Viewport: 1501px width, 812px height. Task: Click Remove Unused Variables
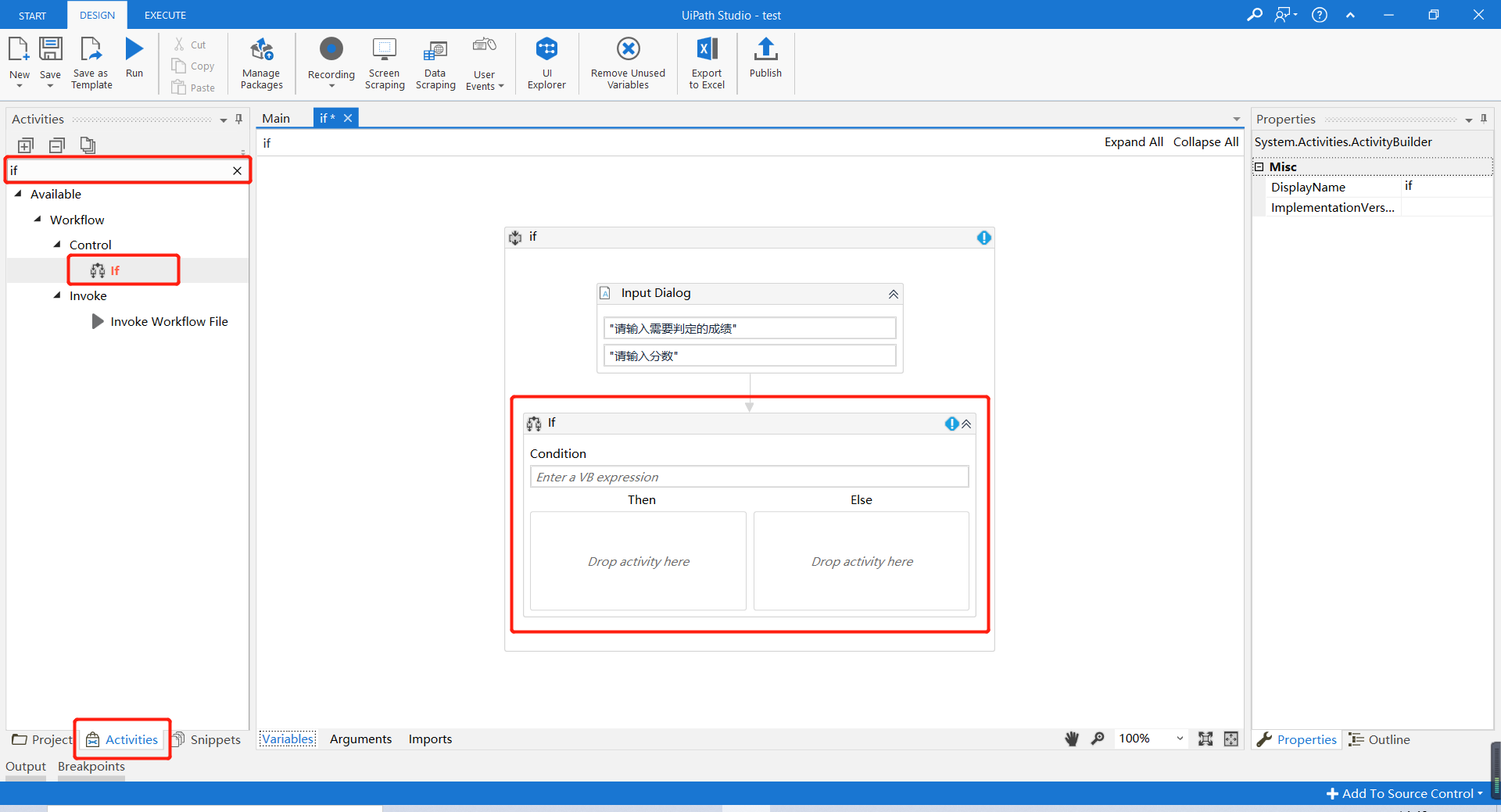(628, 63)
